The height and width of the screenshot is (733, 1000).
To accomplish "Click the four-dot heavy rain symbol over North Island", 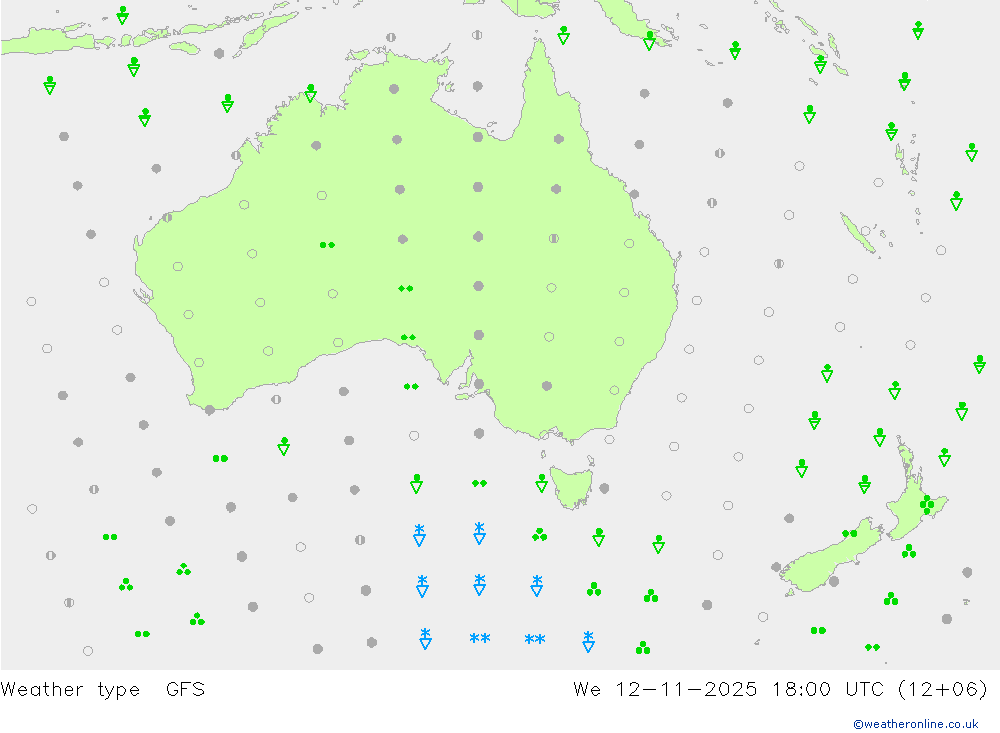I will pyautogui.click(x=927, y=504).
